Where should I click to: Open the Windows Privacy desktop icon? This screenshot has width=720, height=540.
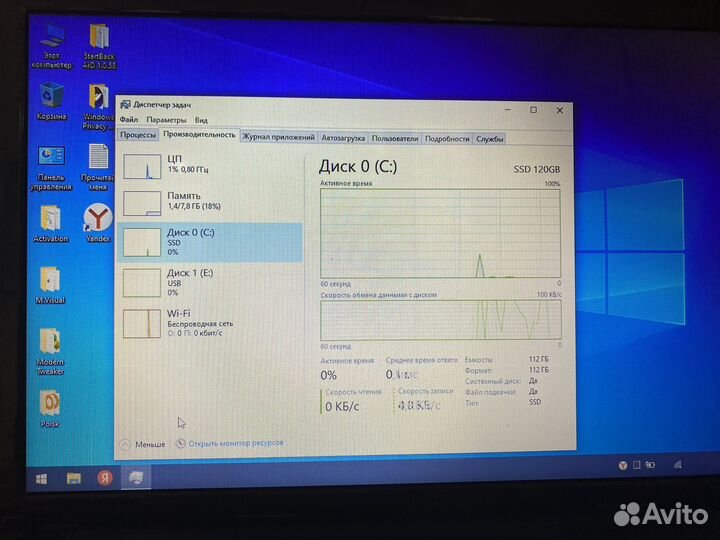(98, 107)
